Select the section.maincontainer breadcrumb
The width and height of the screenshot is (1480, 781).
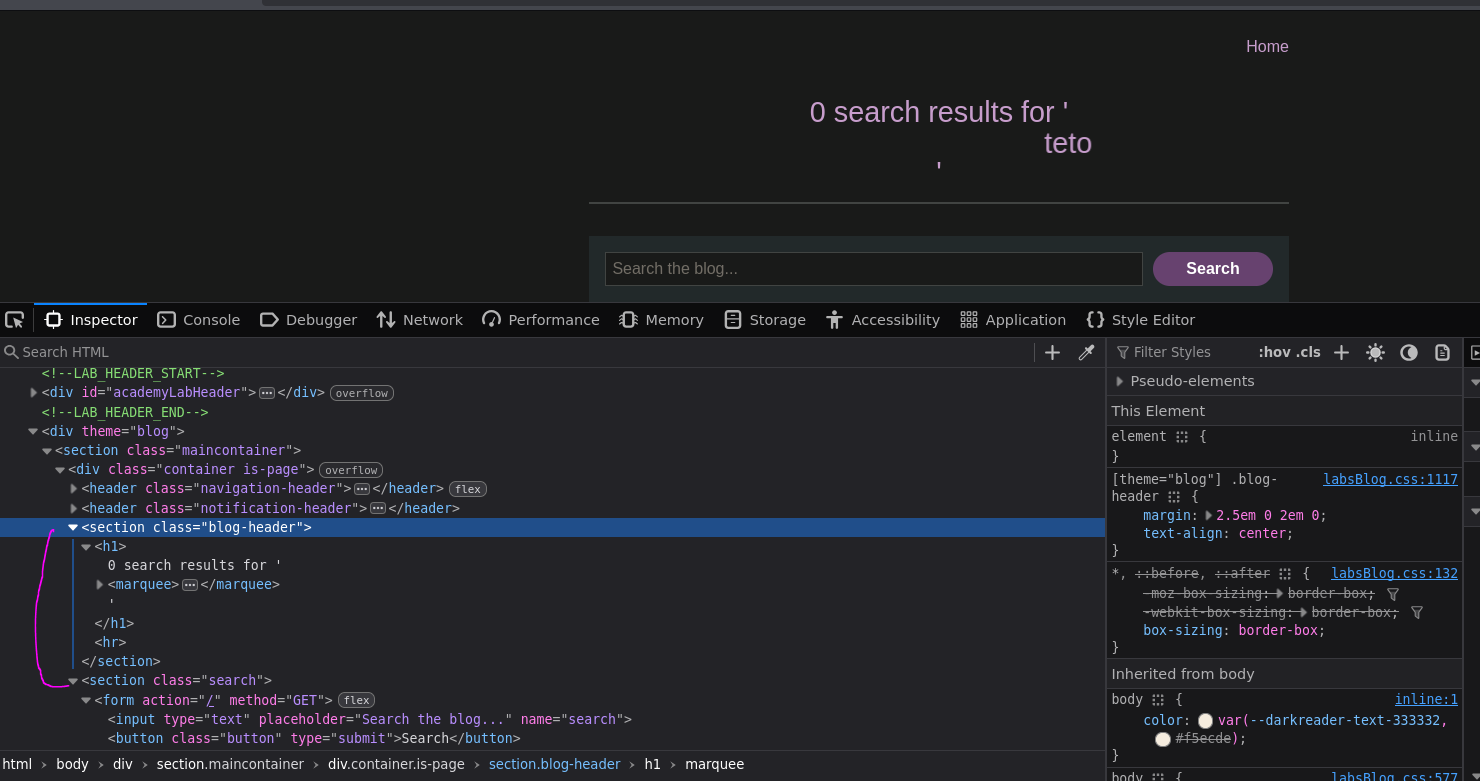(230, 764)
